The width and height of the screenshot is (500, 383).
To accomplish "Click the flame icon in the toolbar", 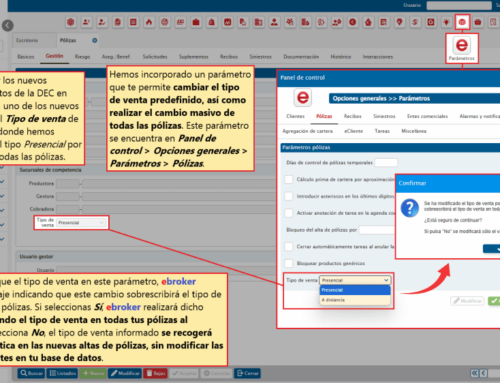I will [x=149, y=22].
